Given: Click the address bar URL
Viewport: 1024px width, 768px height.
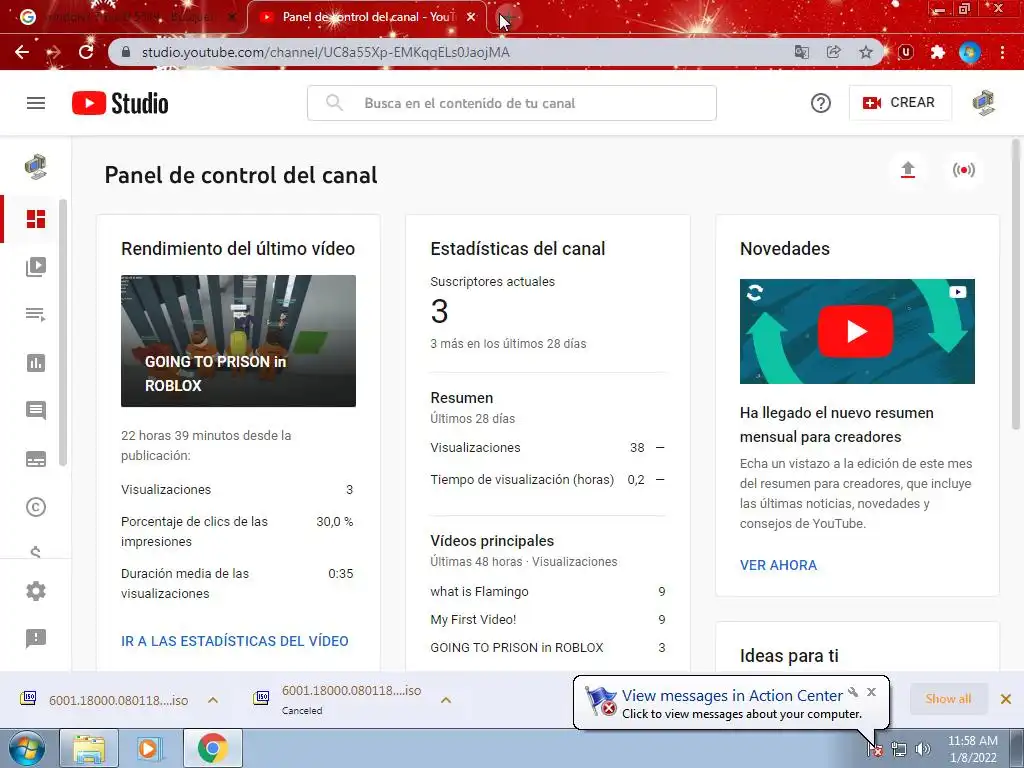Looking at the screenshot, I should pos(326,52).
